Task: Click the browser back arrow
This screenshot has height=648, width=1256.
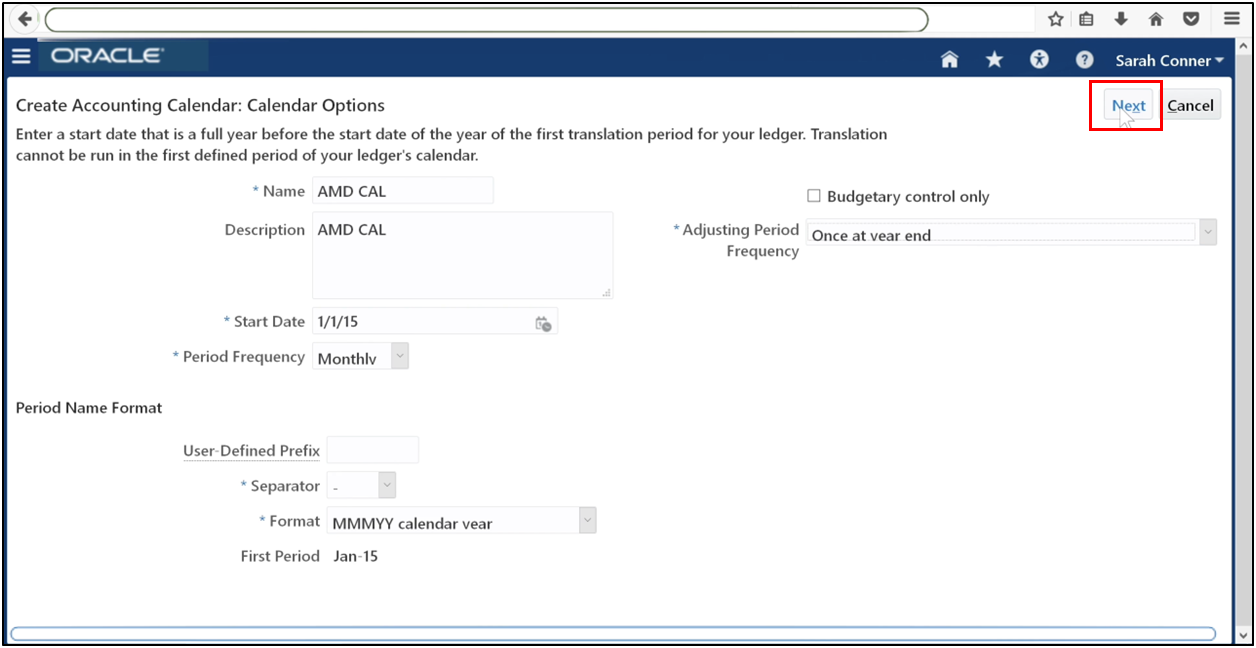Action: pyautogui.click(x=24, y=18)
